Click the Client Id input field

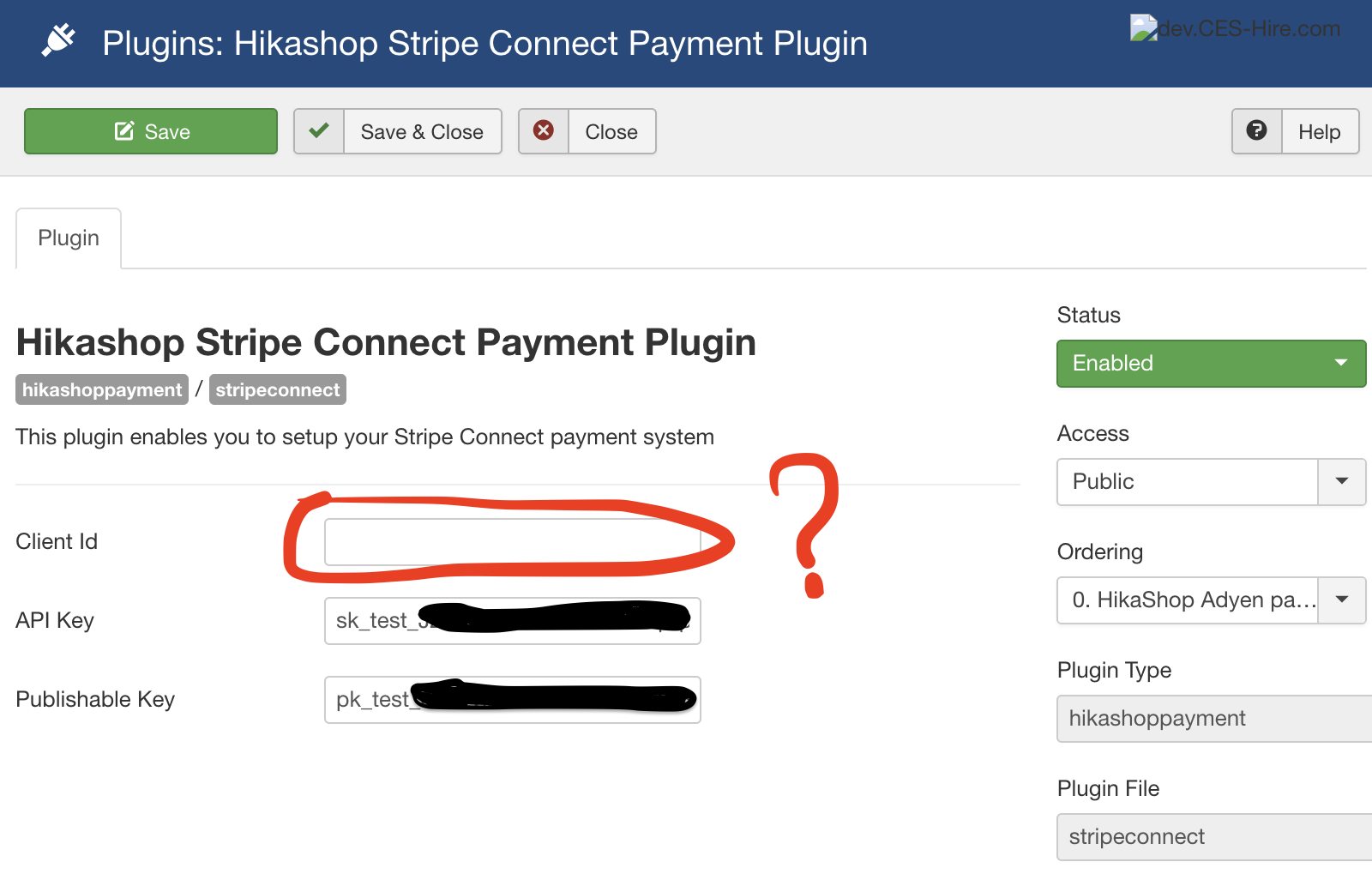click(x=512, y=542)
